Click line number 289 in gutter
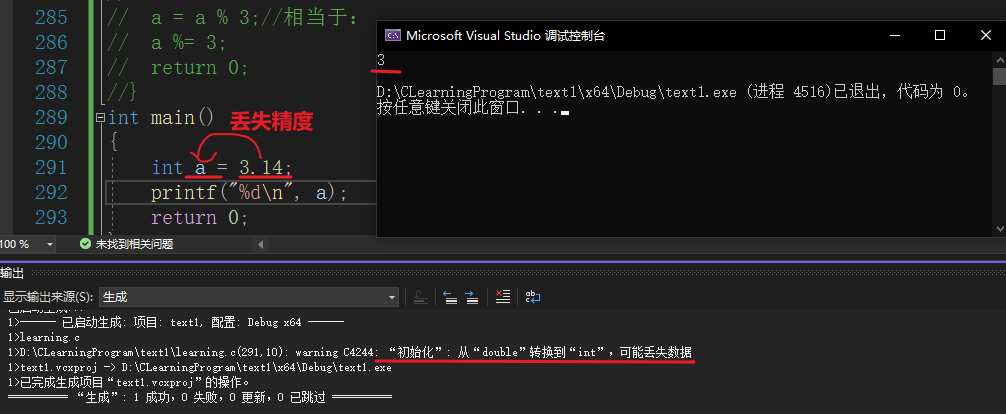 click(x=51, y=117)
